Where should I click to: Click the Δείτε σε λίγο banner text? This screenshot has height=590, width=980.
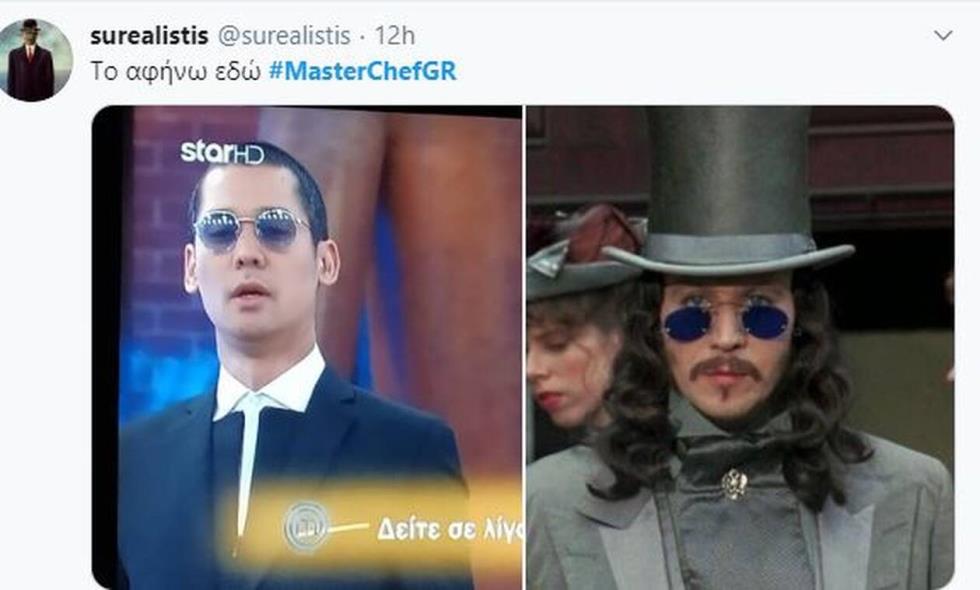(x=449, y=530)
